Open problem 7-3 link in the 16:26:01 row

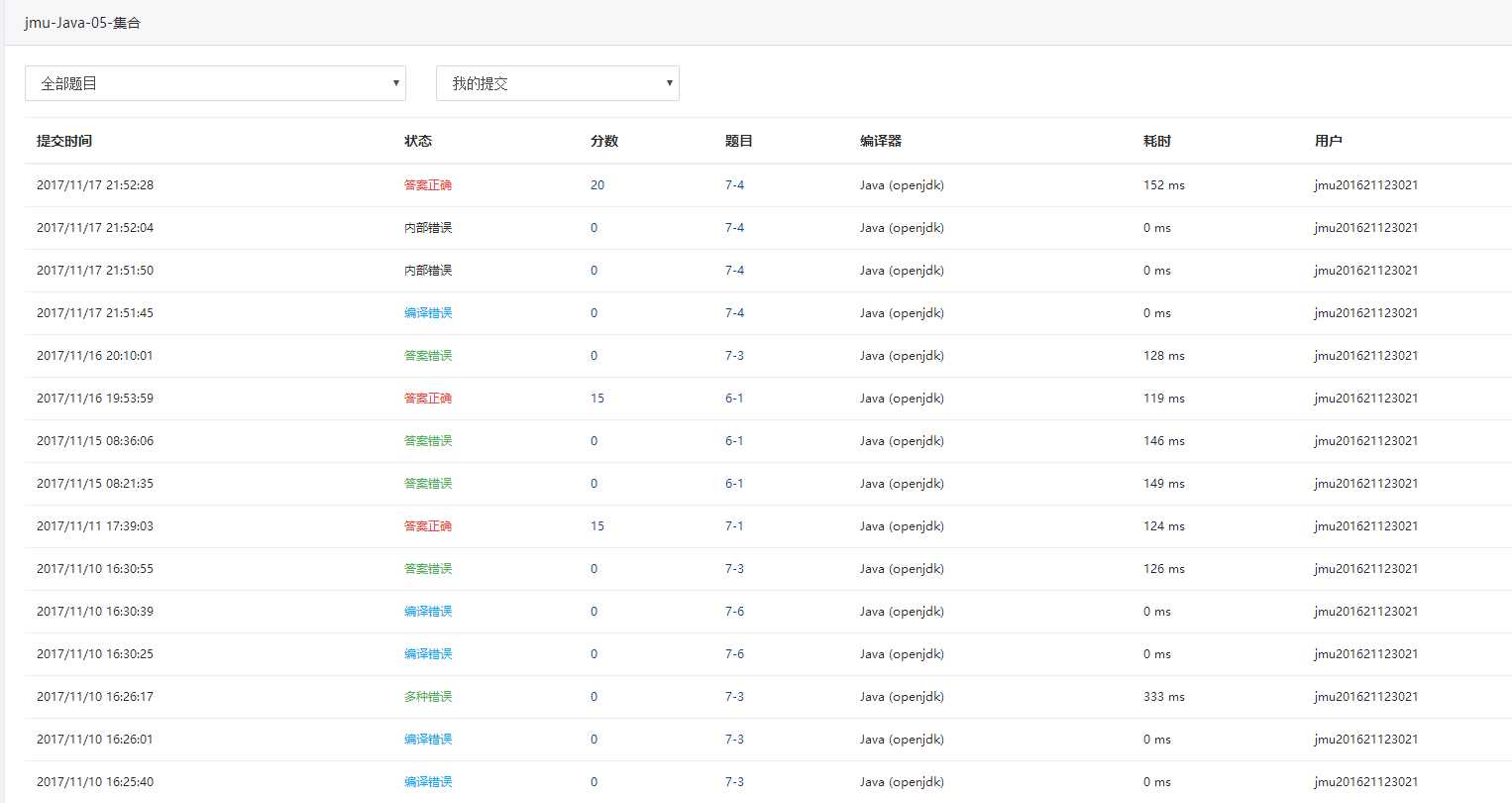pos(734,740)
